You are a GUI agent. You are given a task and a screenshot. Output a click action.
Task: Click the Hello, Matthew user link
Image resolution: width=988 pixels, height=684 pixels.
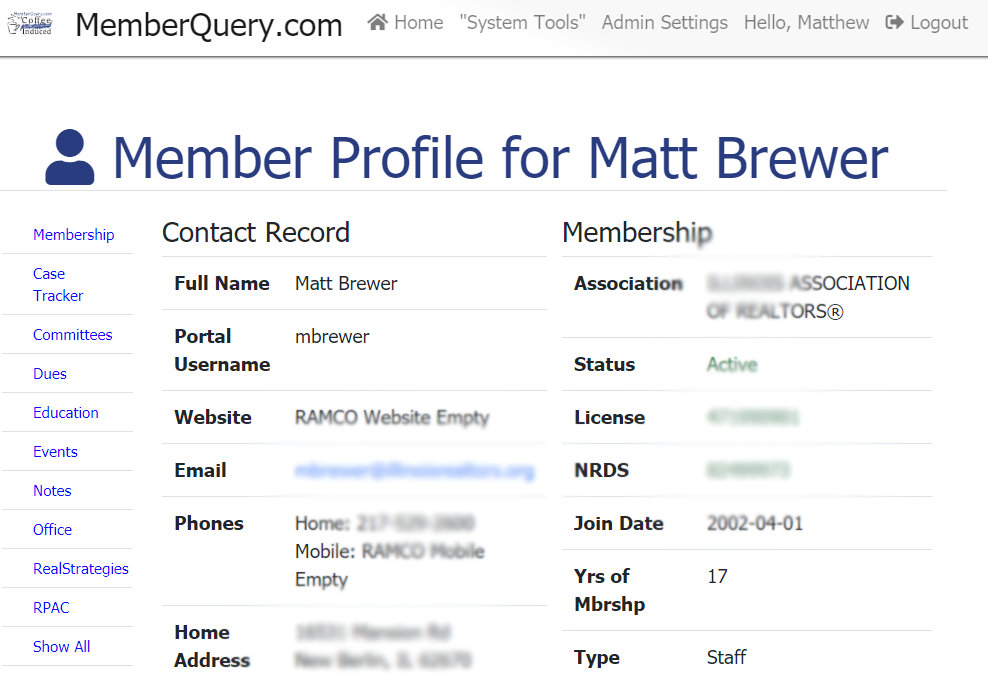pos(806,22)
